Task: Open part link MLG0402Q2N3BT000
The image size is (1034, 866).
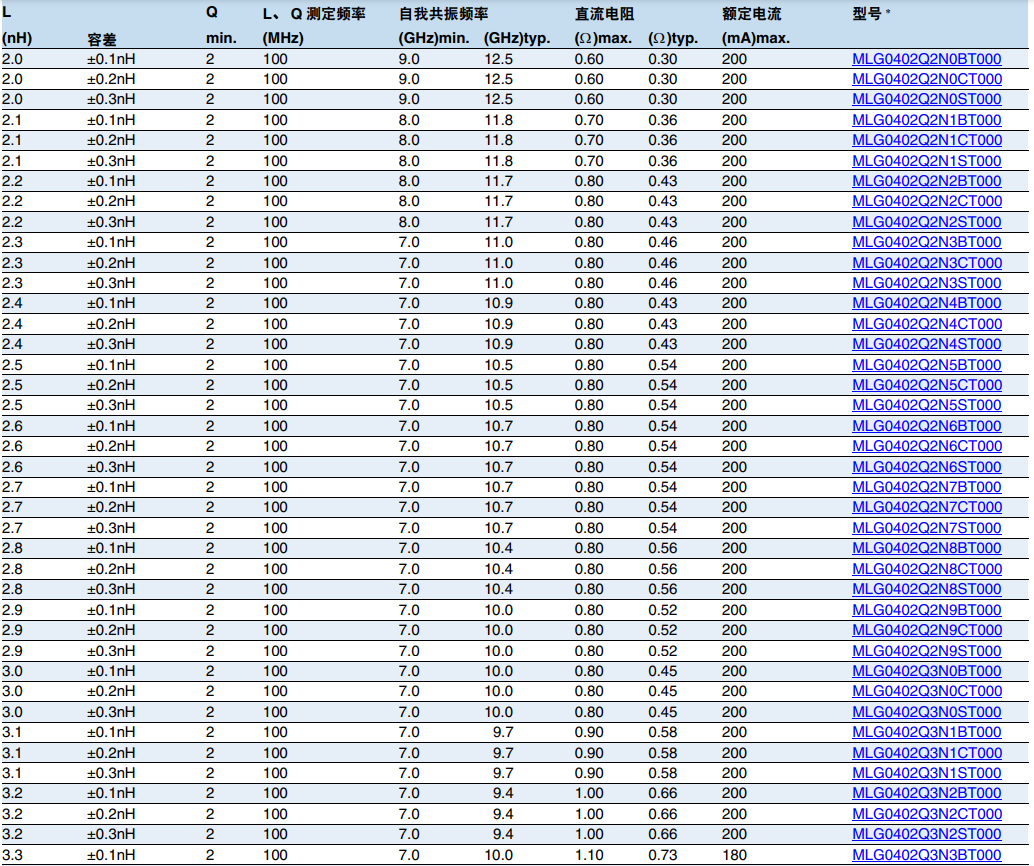Action: (x=927, y=242)
